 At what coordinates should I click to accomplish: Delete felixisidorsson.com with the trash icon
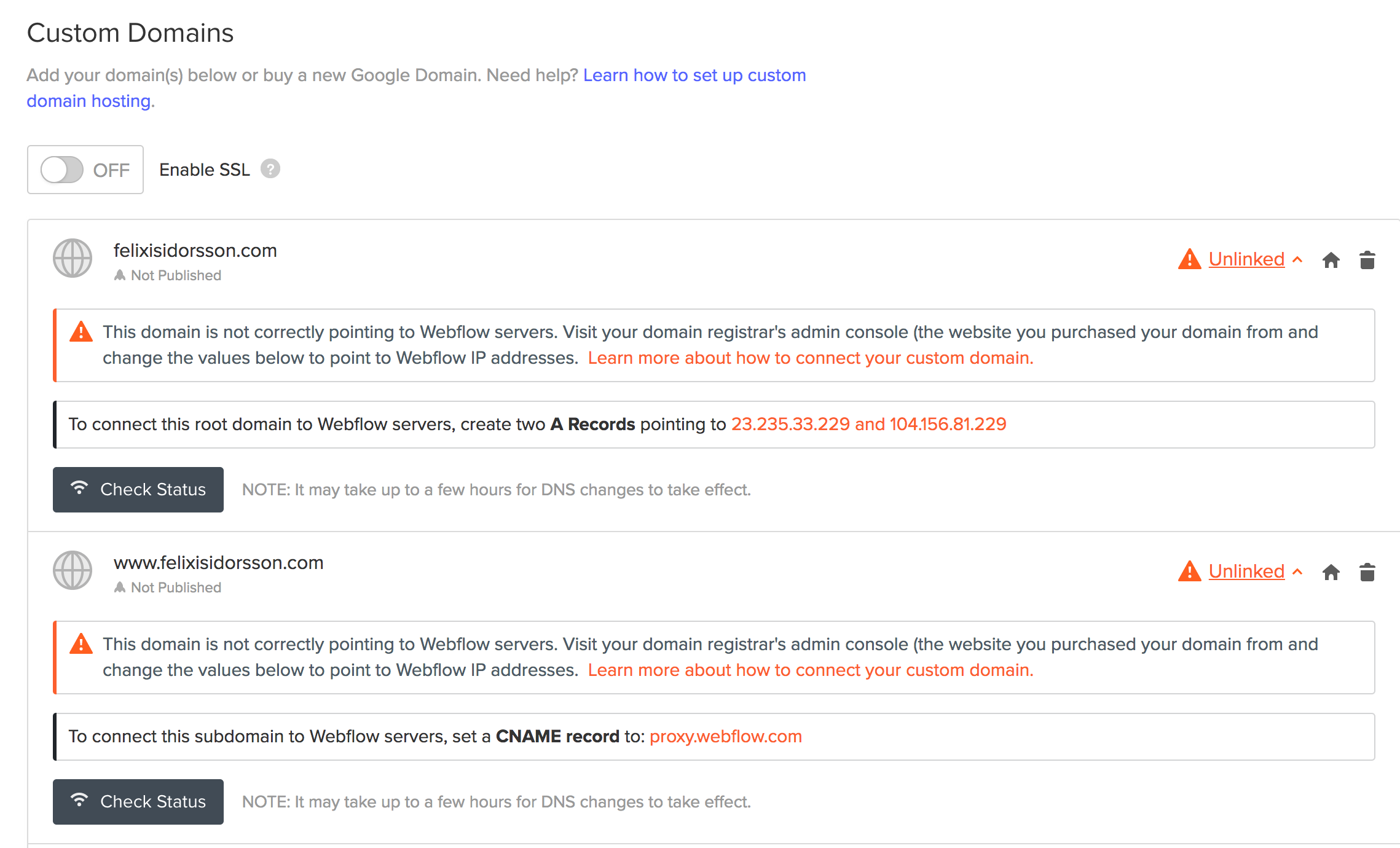(1367, 260)
